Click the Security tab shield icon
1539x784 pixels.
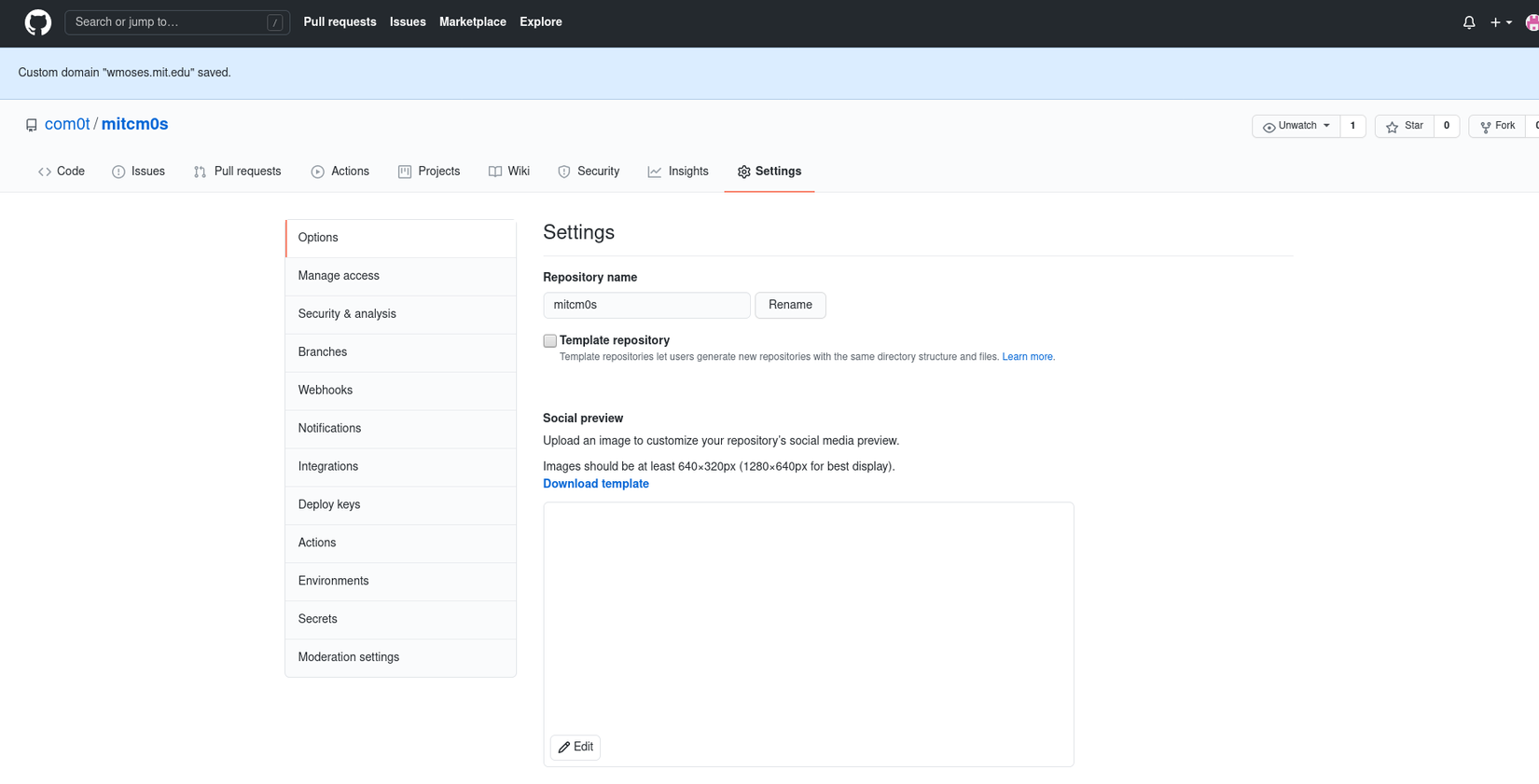tap(564, 172)
